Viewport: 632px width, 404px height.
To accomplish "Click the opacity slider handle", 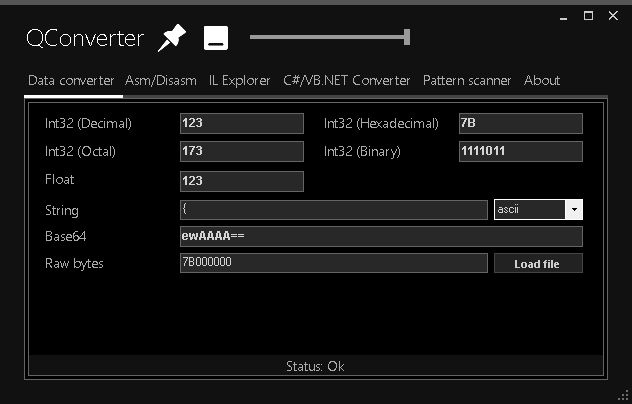I will click(x=407, y=37).
